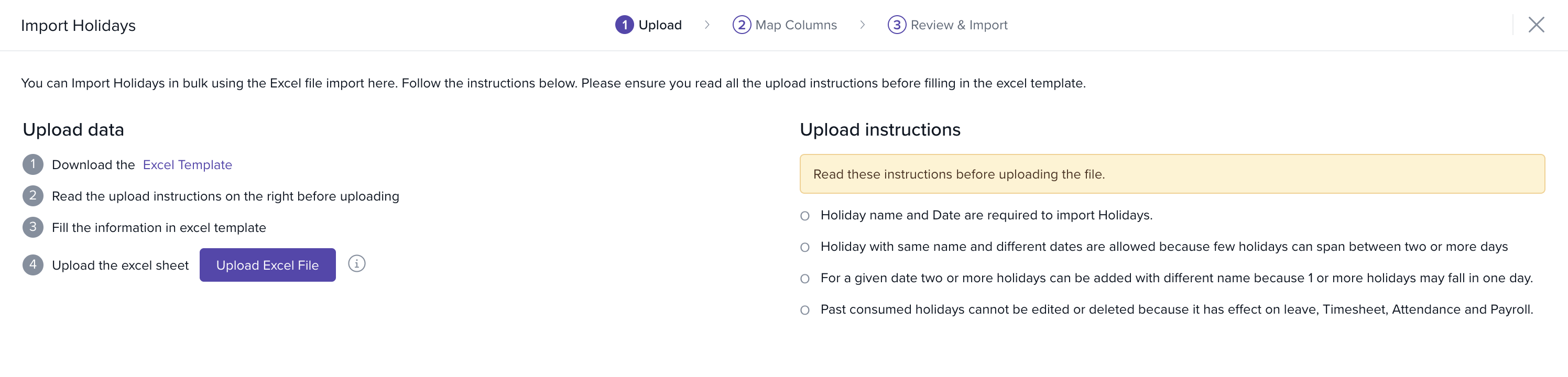Click the numbered 2 badge beside Read instructions
Image resolution: width=1568 pixels, height=377 pixels.
[33, 196]
